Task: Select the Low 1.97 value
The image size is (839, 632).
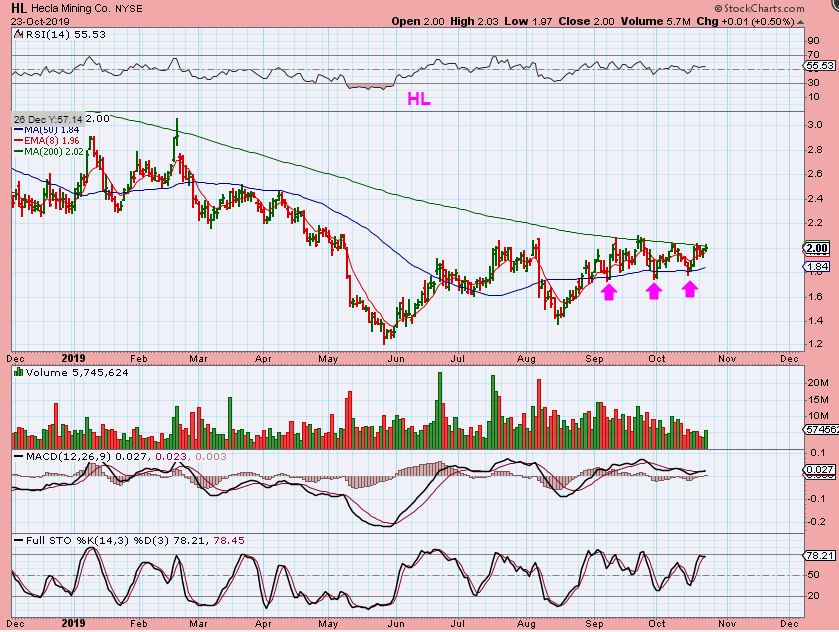Action: click(529, 21)
